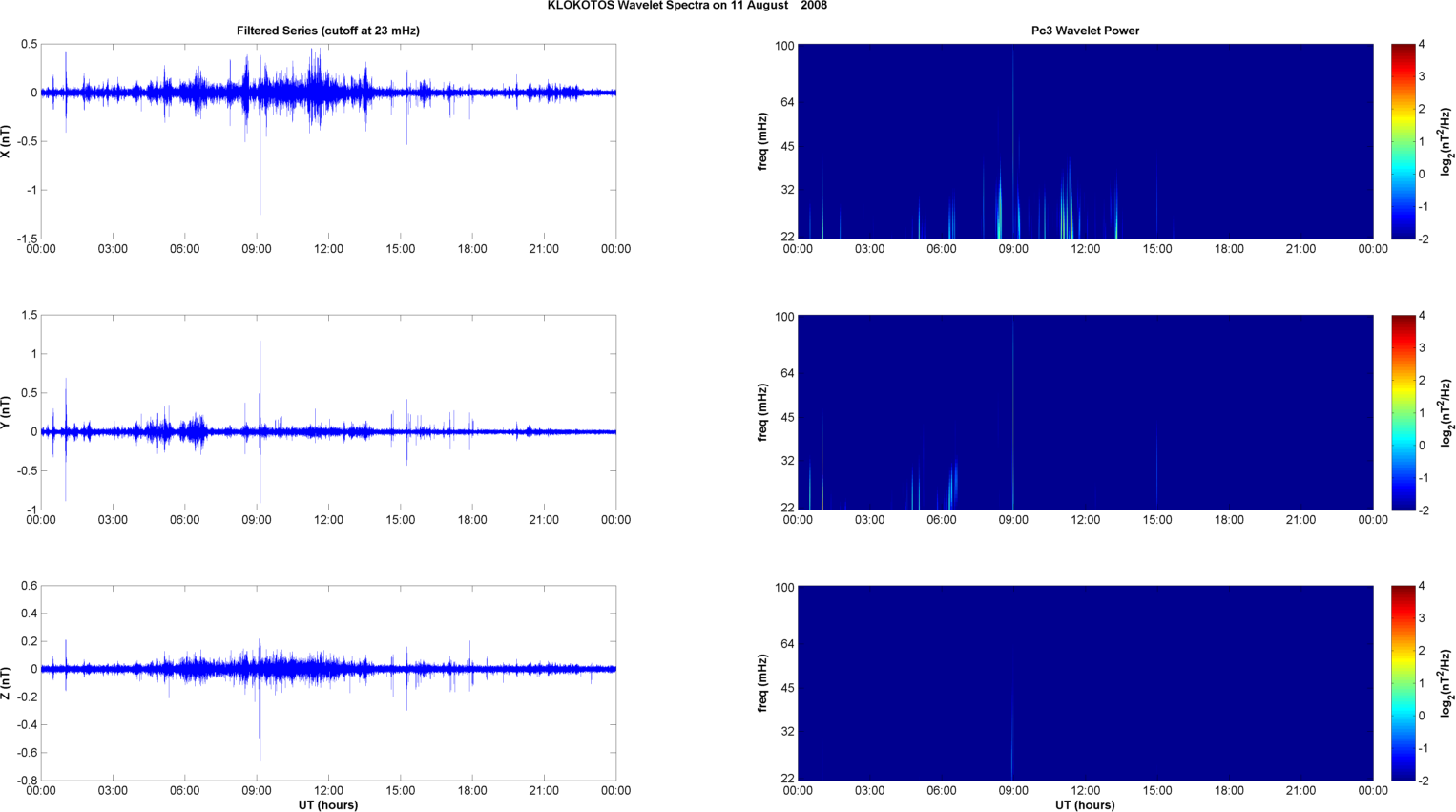Click the Z (nT) axis label
Viewport: 1456px width, 812px height.
[x=7, y=683]
